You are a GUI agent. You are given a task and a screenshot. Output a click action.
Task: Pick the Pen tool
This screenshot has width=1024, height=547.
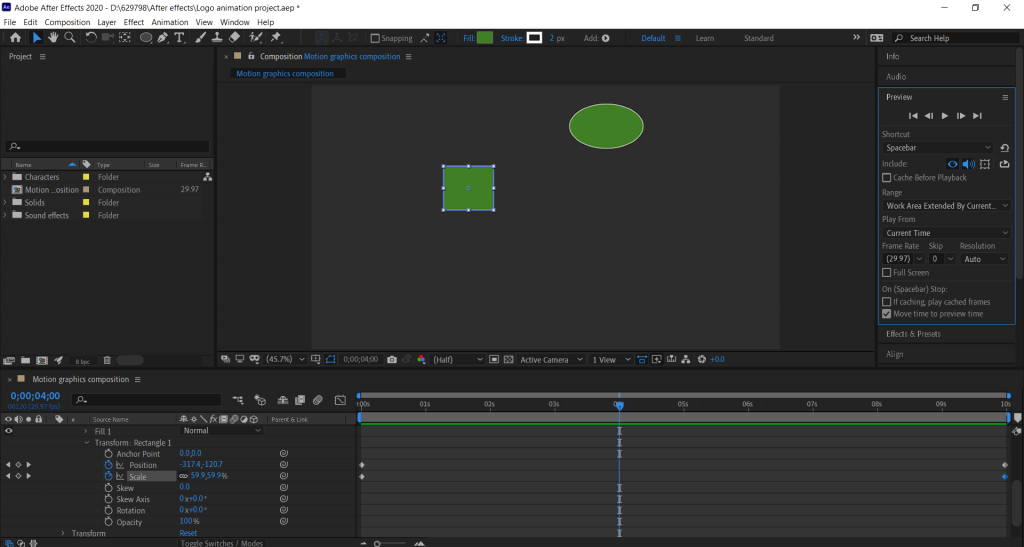[162, 38]
